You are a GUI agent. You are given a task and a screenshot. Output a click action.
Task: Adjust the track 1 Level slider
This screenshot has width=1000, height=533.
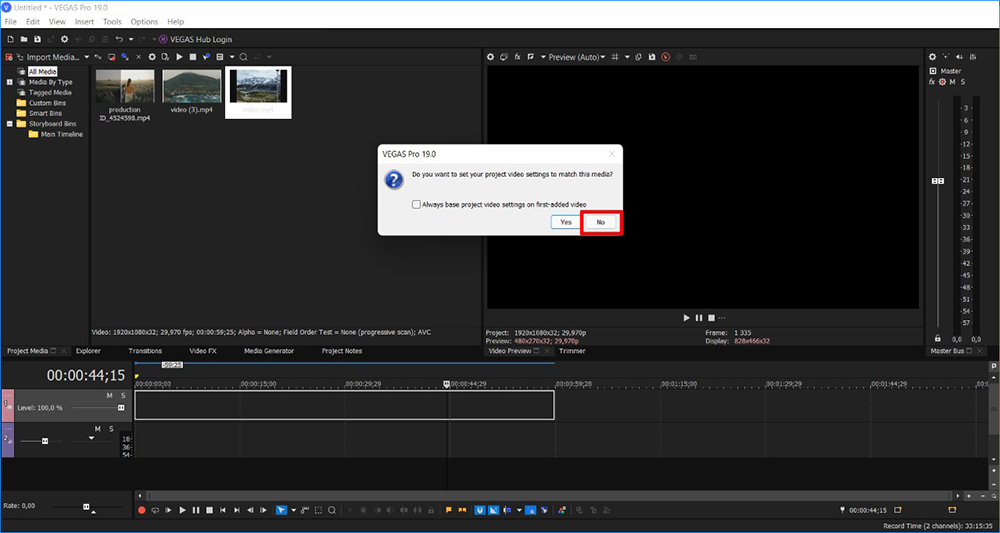point(121,408)
